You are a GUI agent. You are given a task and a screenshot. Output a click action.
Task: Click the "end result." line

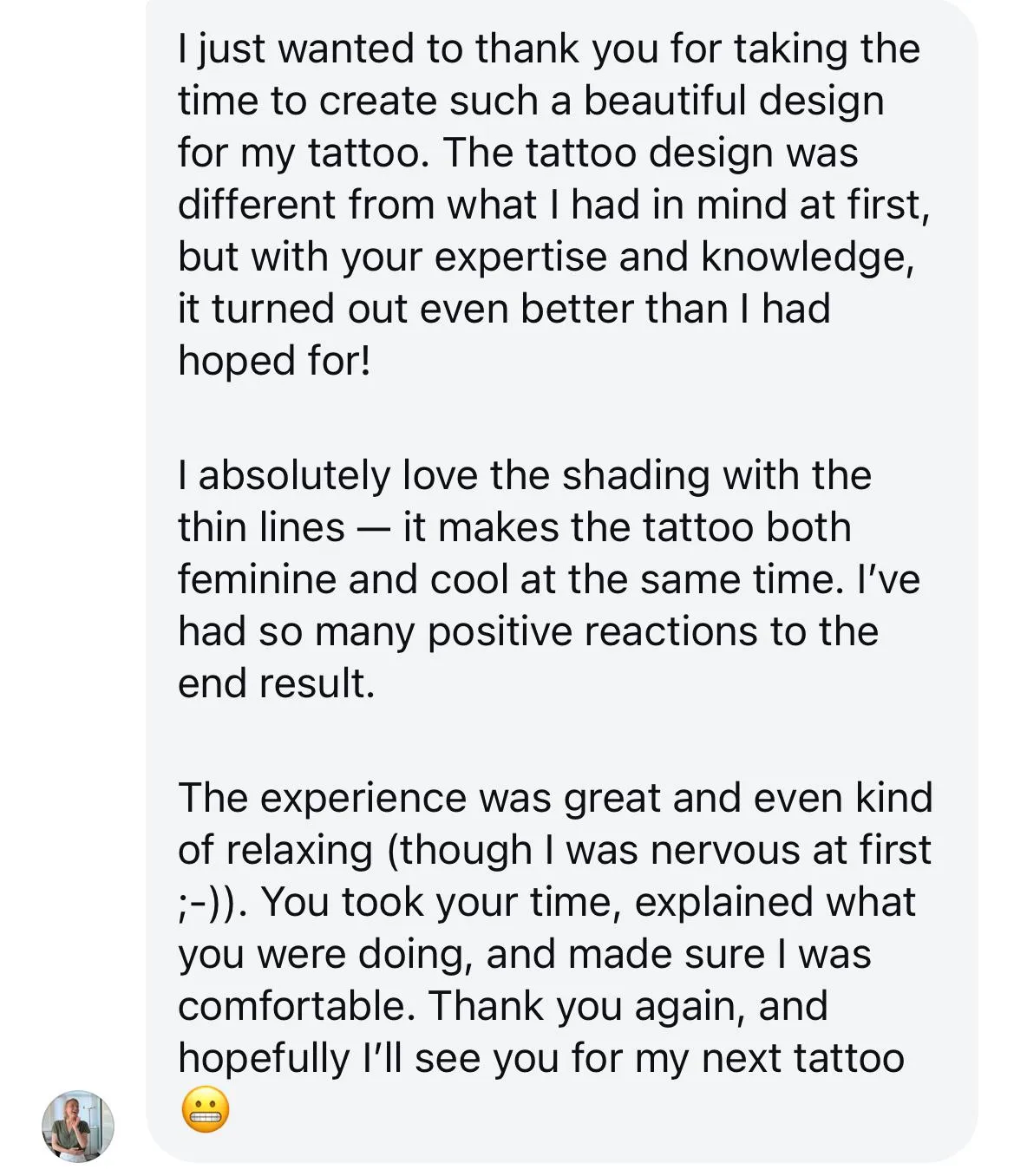coord(276,683)
